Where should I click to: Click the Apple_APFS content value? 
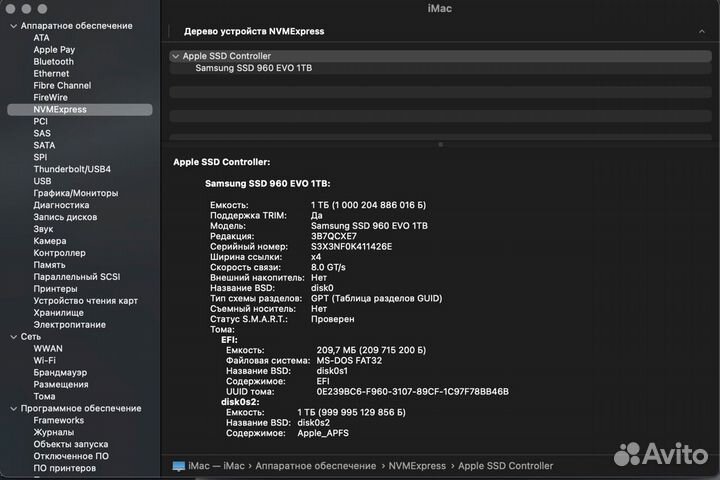[323, 433]
